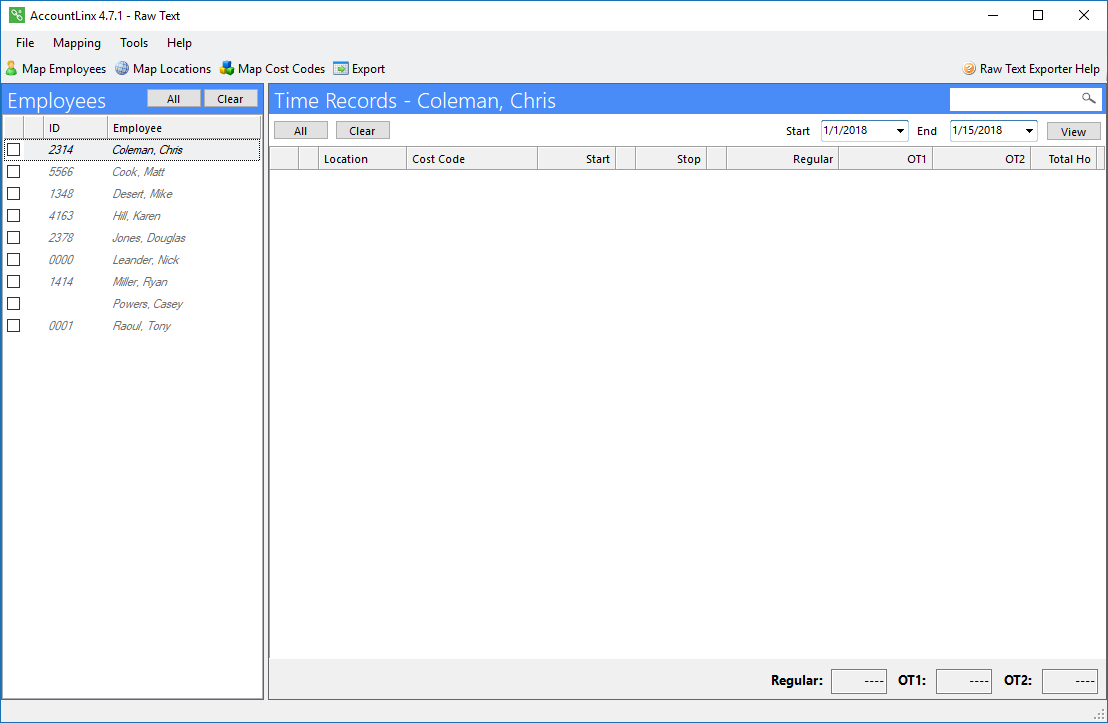Click employee ID 5566
This screenshot has height=723, width=1108.
(x=61, y=172)
